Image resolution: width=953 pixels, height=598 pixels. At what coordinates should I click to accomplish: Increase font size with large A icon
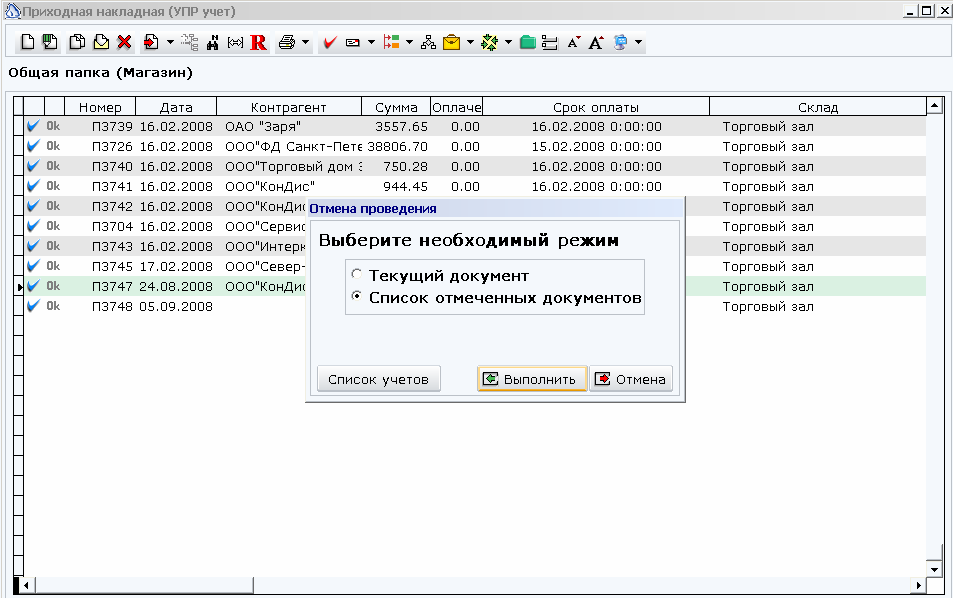tap(596, 42)
